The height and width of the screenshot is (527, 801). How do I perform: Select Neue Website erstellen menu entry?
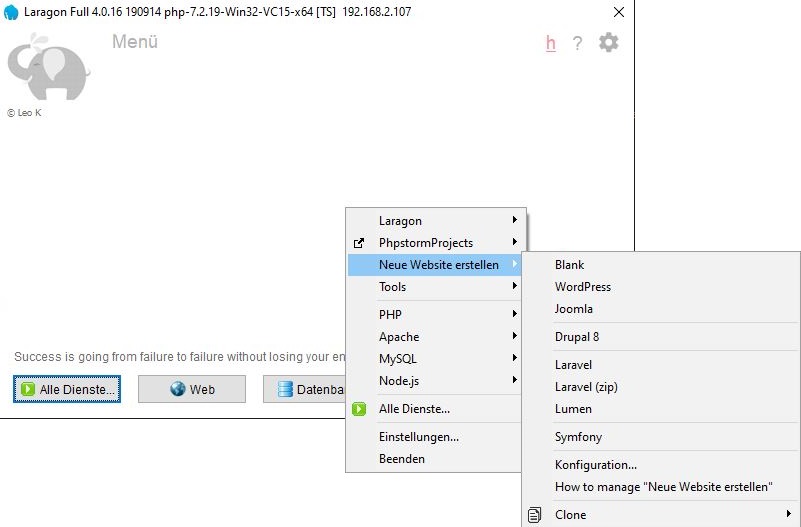tap(434, 265)
